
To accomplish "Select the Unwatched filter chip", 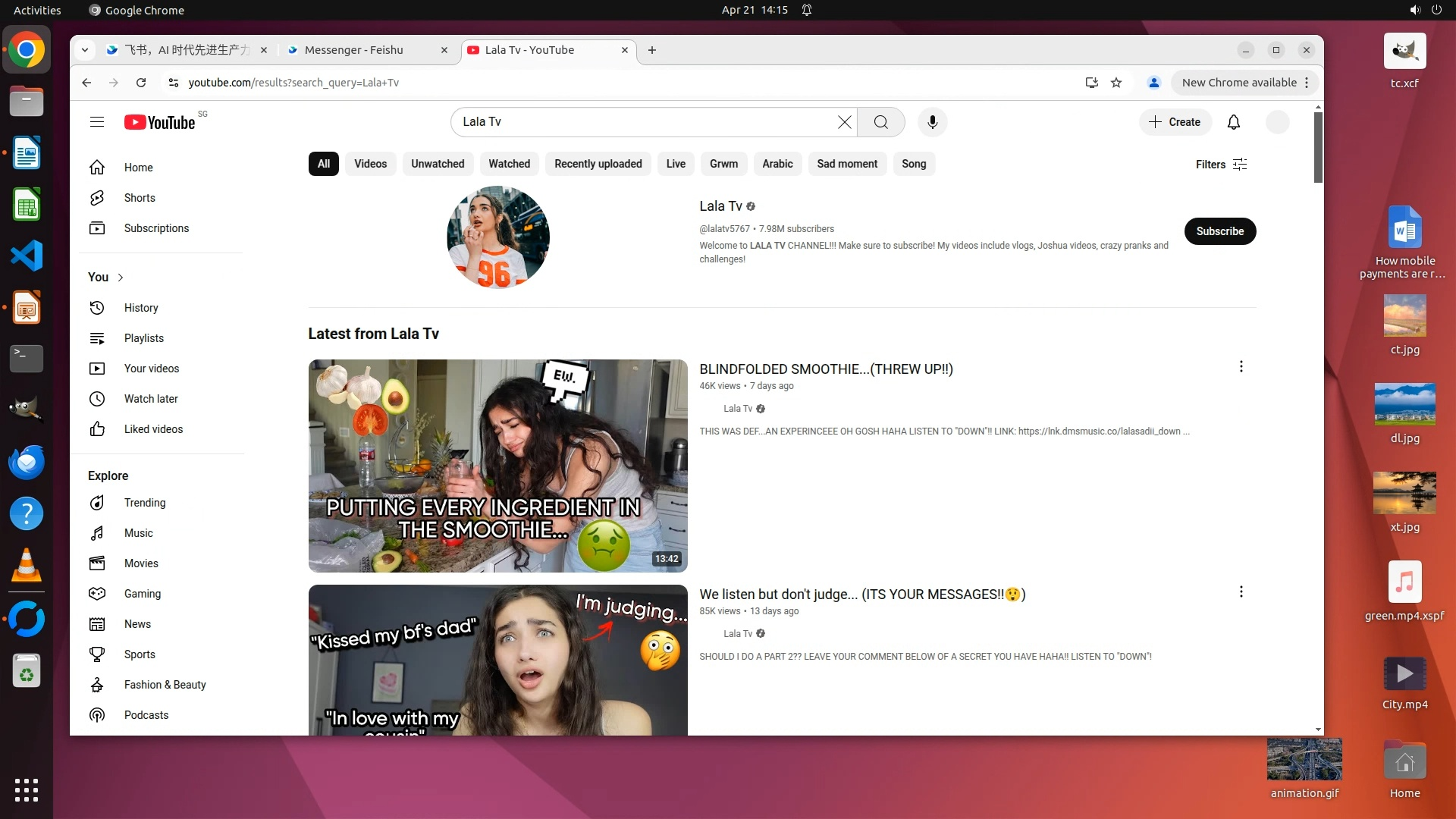I will coord(438,164).
